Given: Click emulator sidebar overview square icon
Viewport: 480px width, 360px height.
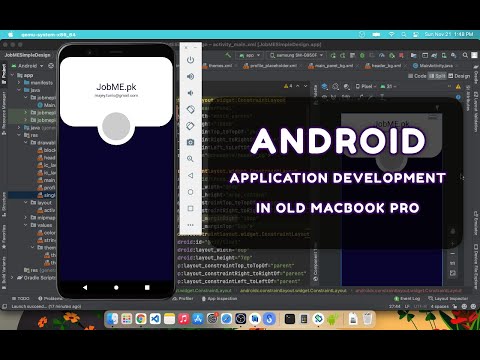Looking at the screenshot, I should click(x=190, y=208).
